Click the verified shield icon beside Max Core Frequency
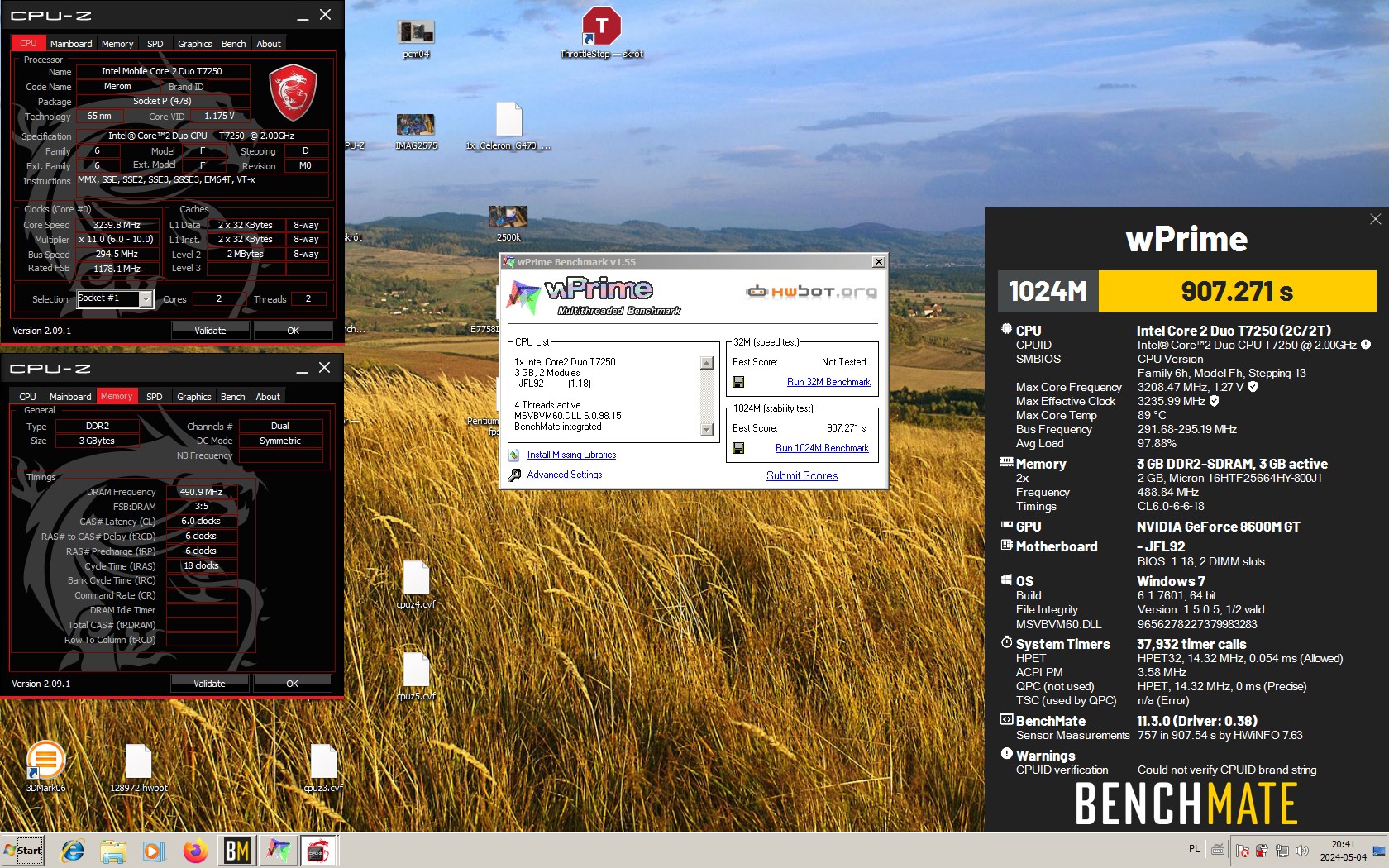 [1253, 387]
